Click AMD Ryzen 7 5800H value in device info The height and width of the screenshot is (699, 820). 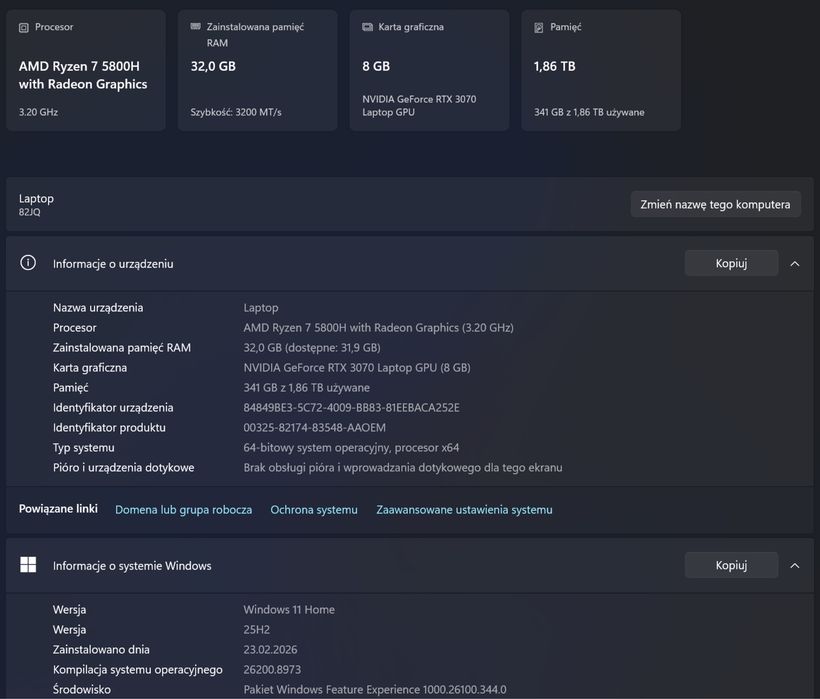pyautogui.click(x=378, y=328)
